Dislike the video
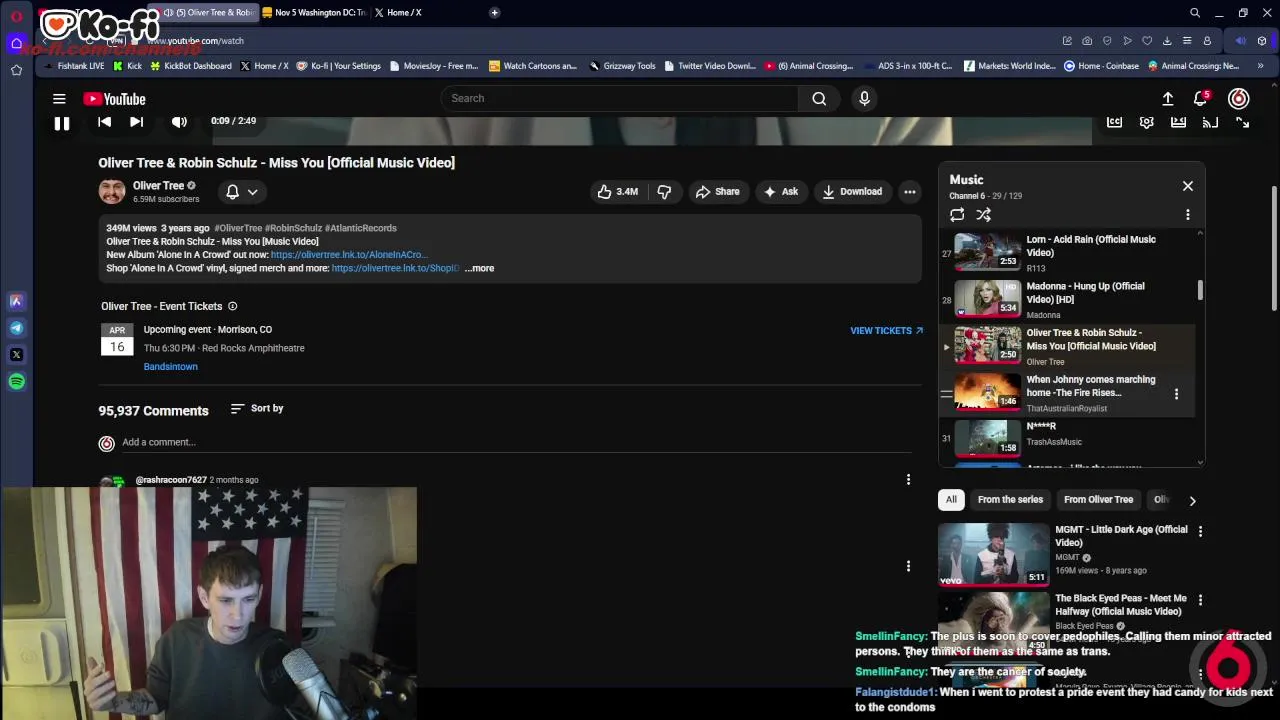 [x=664, y=191]
